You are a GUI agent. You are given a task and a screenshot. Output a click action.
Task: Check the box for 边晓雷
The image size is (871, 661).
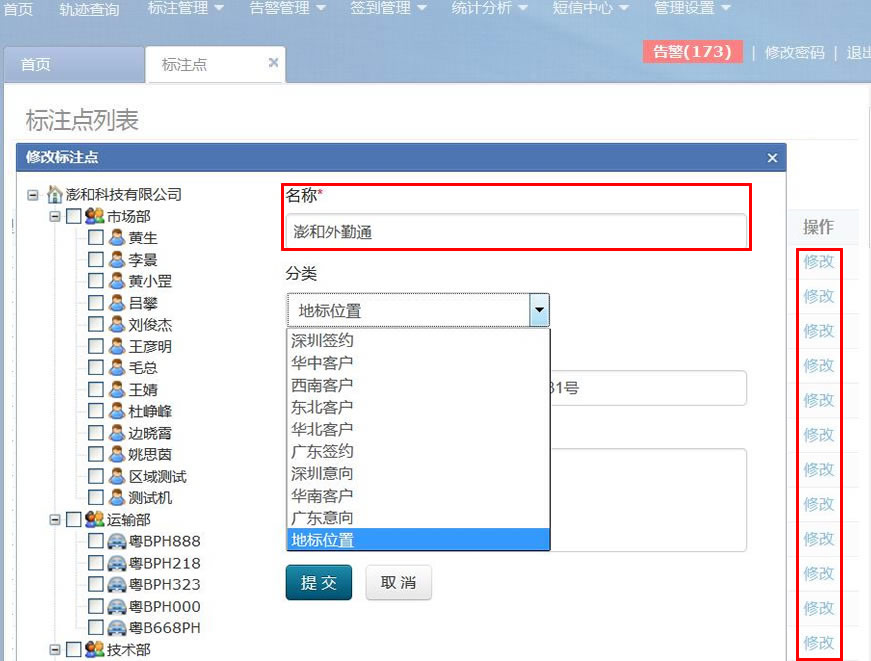click(96, 433)
